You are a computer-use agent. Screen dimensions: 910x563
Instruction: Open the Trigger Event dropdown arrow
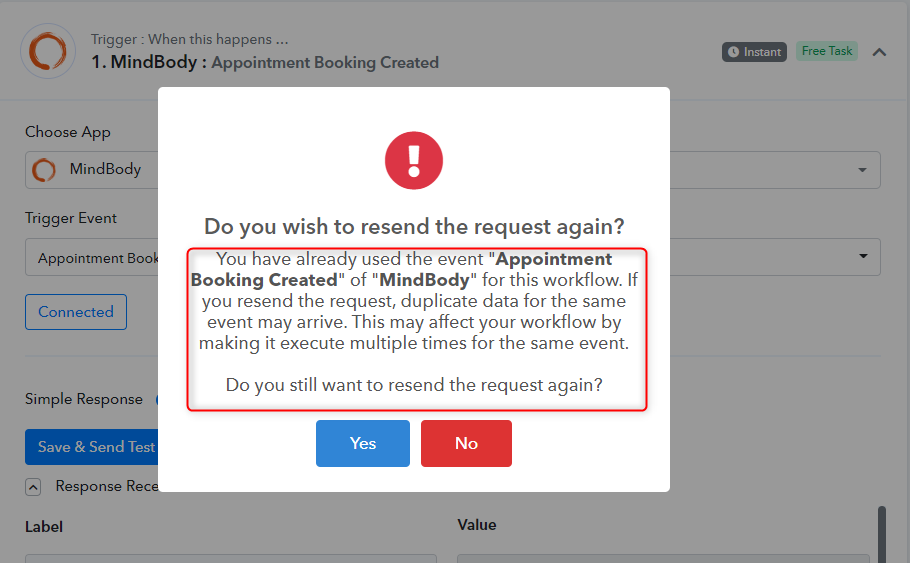(x=863, y=256)
